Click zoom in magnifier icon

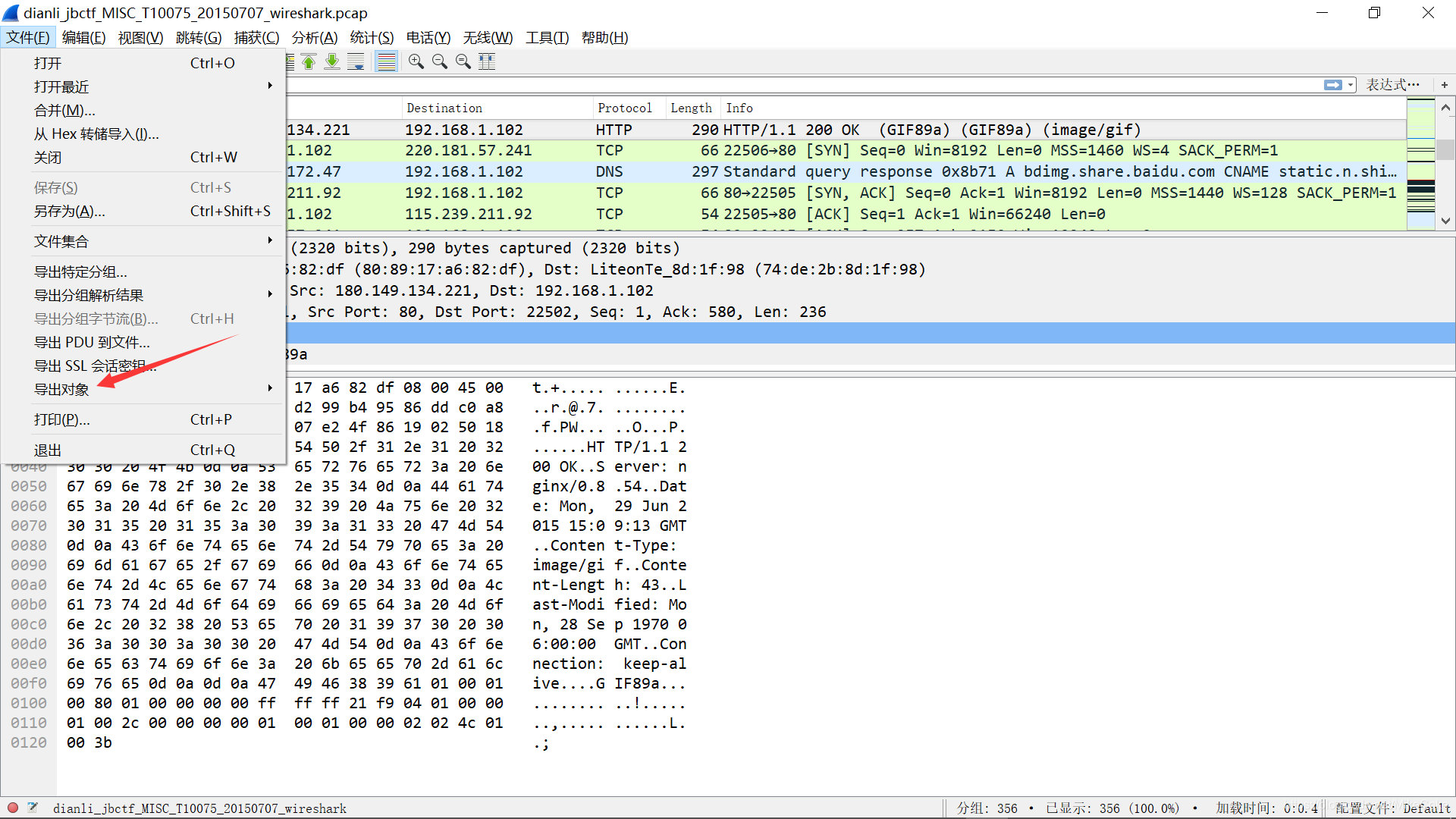(x=416, y=62)
